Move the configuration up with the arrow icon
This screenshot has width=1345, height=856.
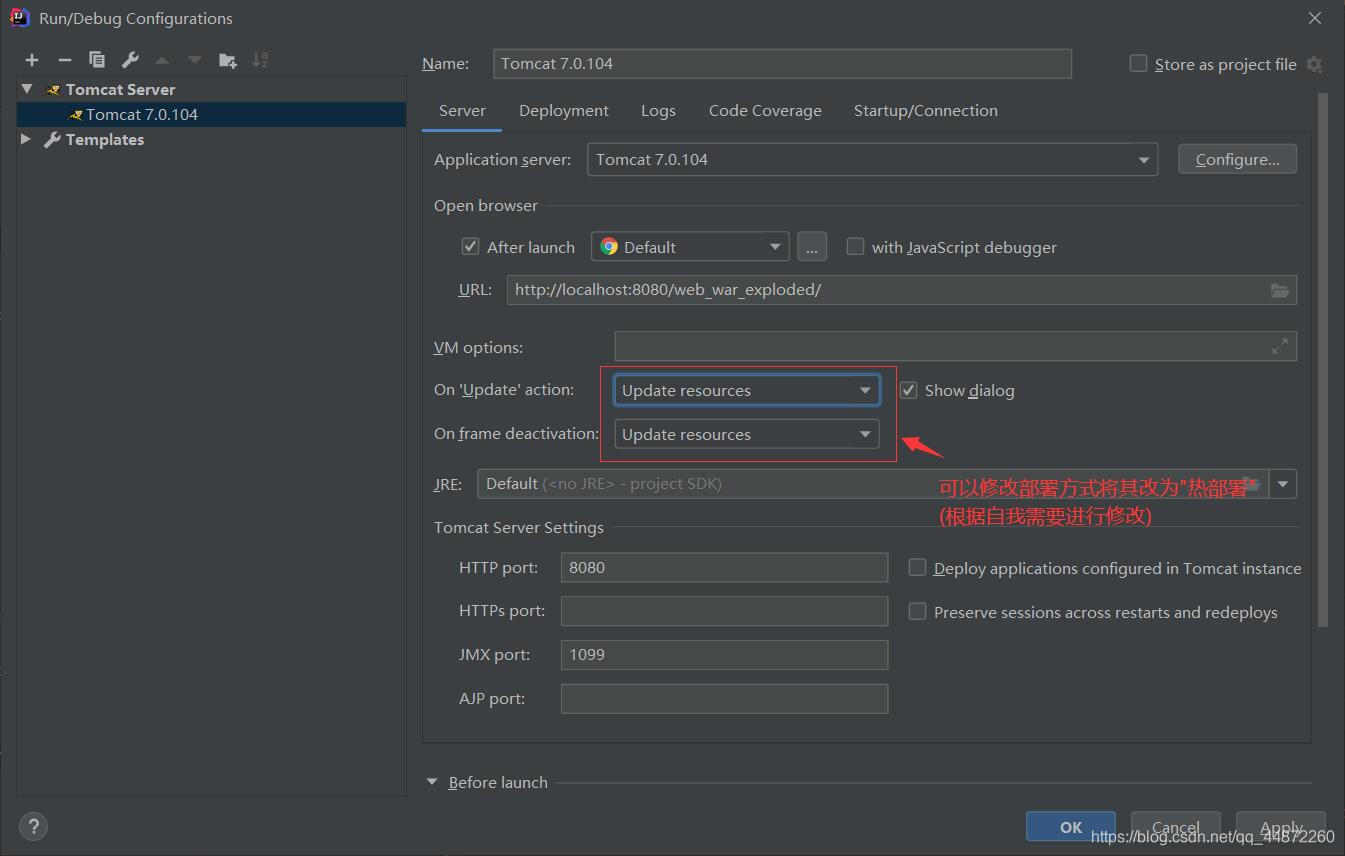[162, 60]
